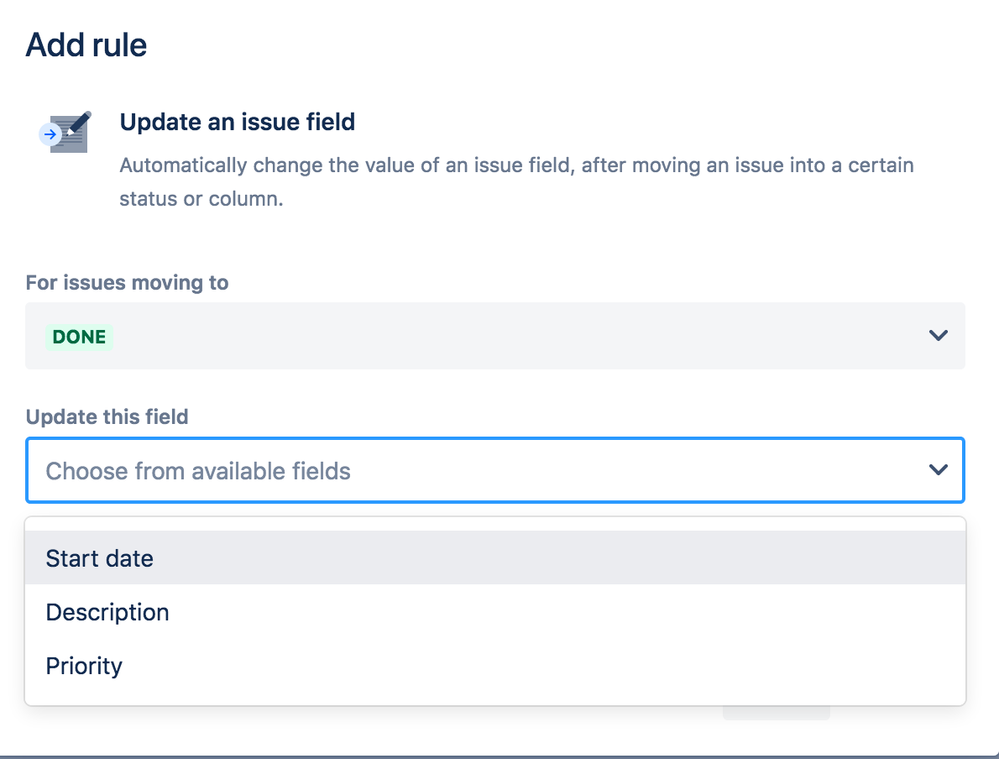Click the Automatically change the value description line
This screenshot has width=999, height=759.
click(x=516, y=165)
